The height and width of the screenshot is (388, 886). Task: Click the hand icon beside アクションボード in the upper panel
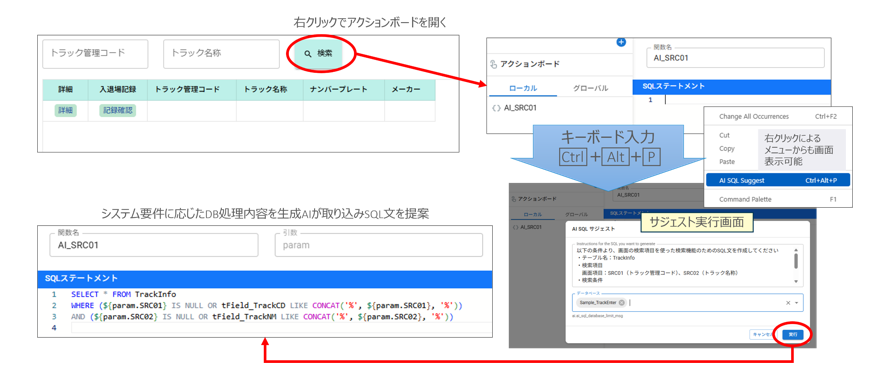click(494, 64)
